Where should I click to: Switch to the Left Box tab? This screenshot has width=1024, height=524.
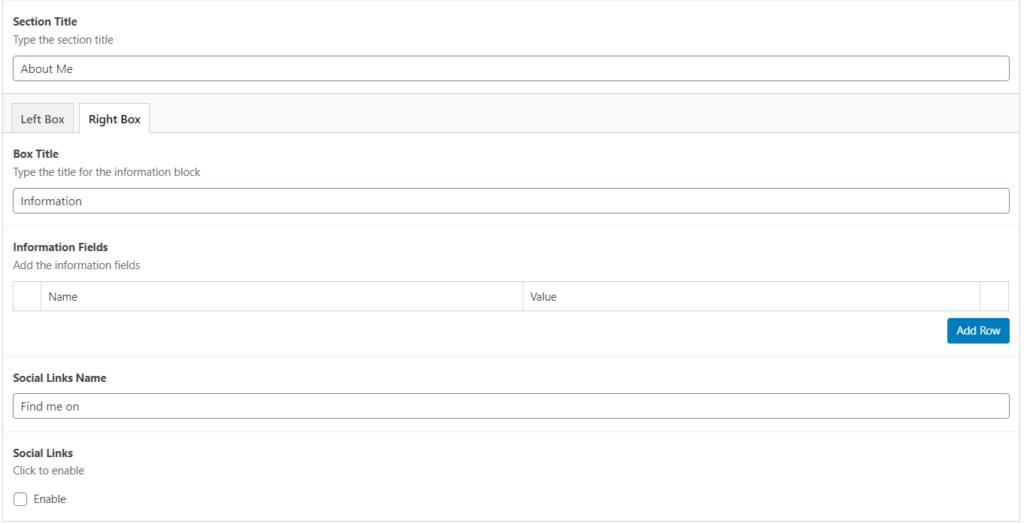pos(42,119)
